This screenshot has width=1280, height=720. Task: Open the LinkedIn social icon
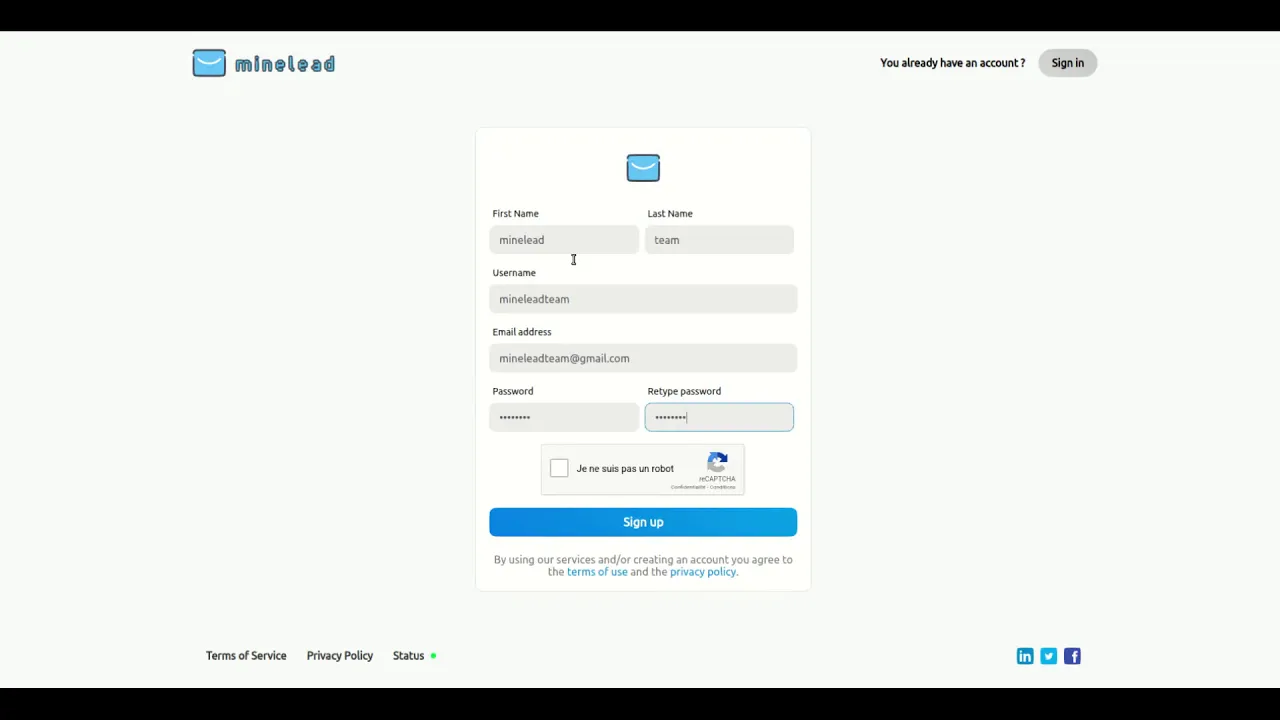tap(1025, 656)
